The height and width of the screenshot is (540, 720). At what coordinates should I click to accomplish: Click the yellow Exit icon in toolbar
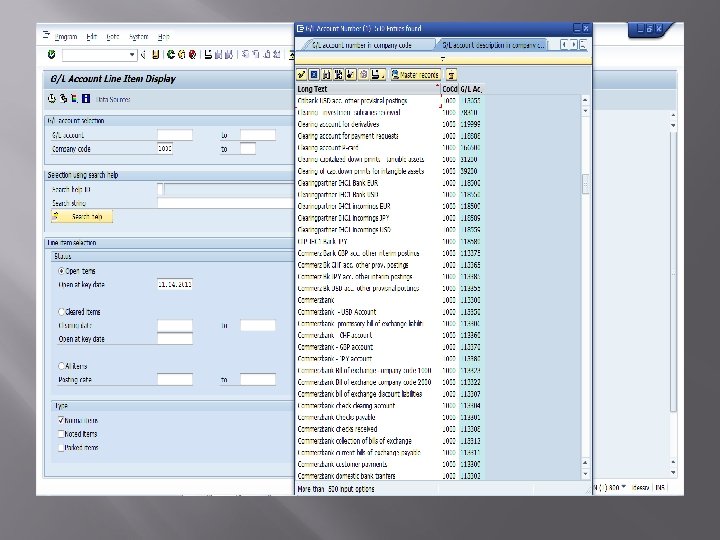(x=182, y=55)
